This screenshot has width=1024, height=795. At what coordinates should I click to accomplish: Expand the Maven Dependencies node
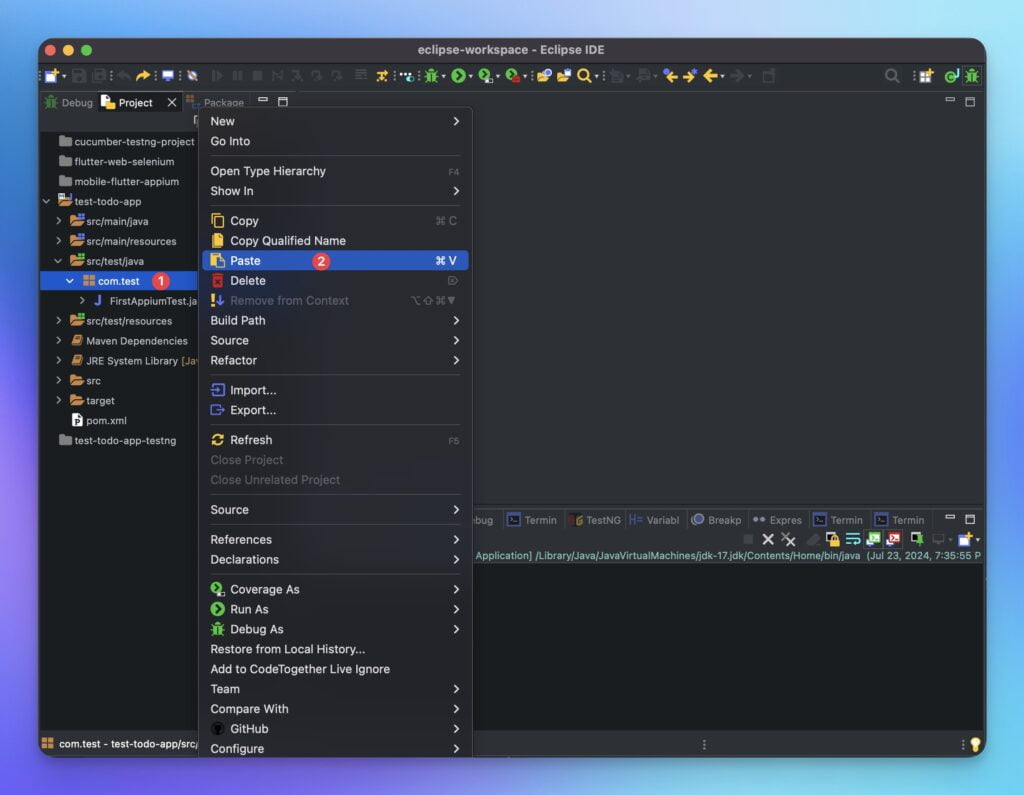(59, 340)
